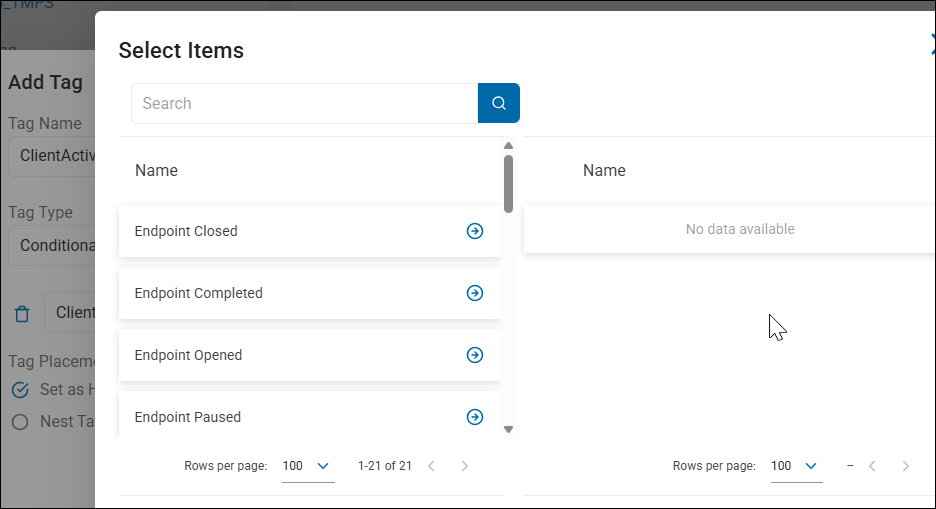
Task: Click the Search input field
Action: (x=305, y=103)
